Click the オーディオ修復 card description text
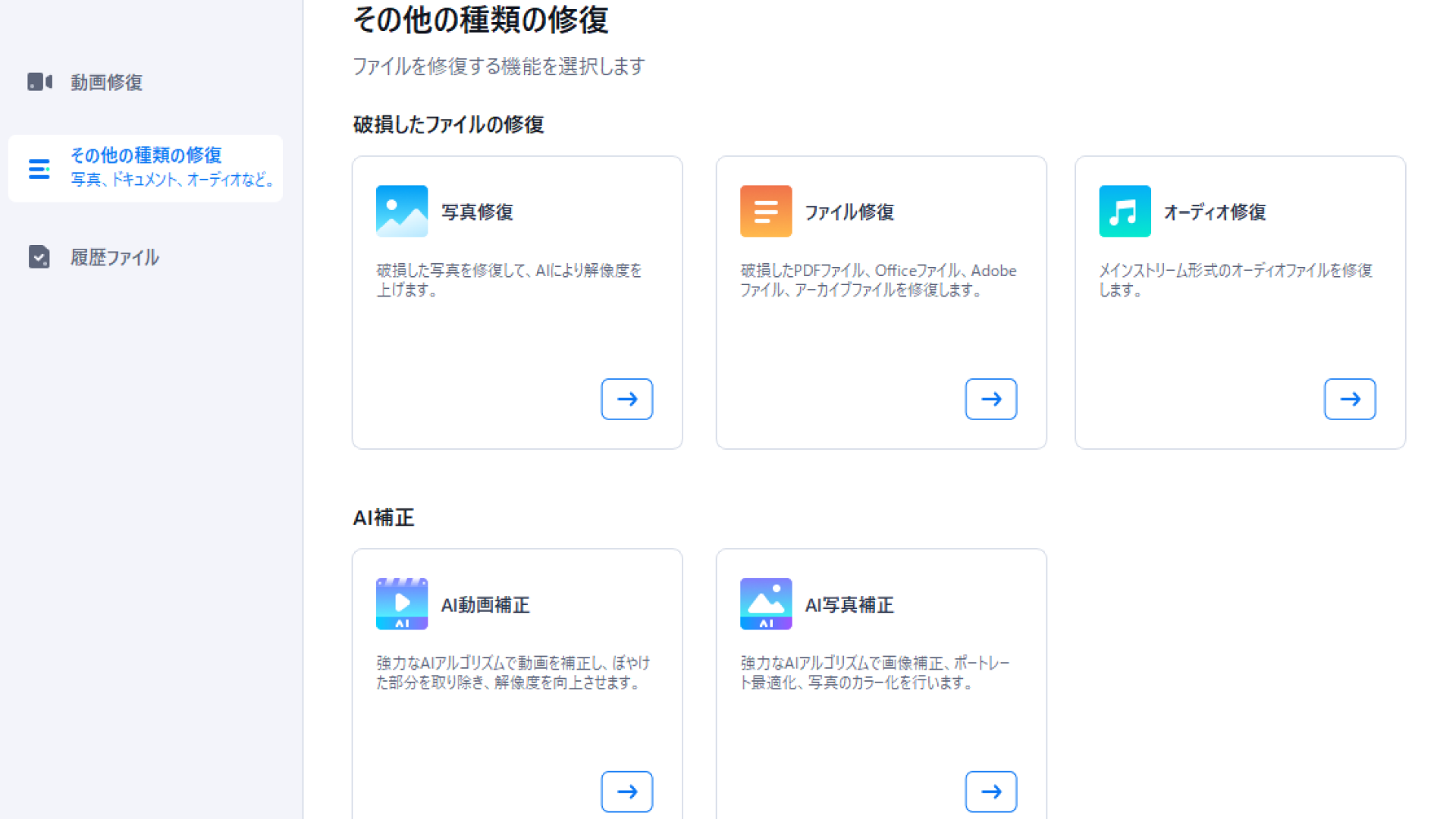 pyautogui.click(x=1235, y=280)
